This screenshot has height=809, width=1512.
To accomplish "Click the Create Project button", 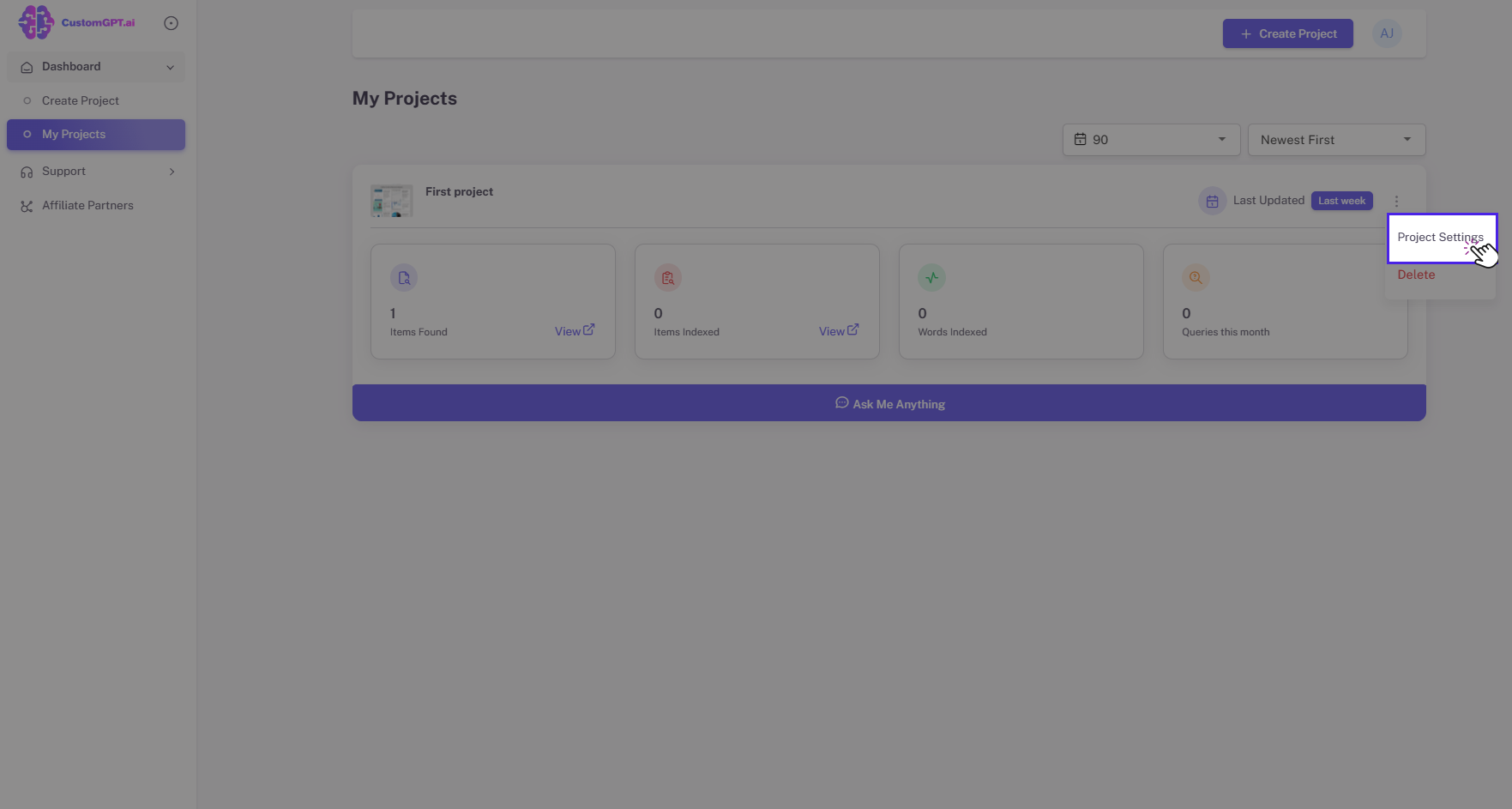I will [x=1287, y=33].
